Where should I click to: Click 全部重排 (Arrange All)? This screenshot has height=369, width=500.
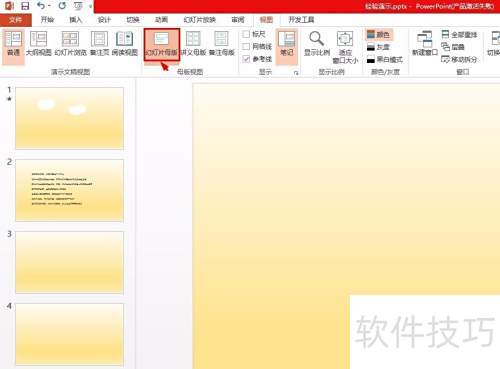click(x=459, y=34)
